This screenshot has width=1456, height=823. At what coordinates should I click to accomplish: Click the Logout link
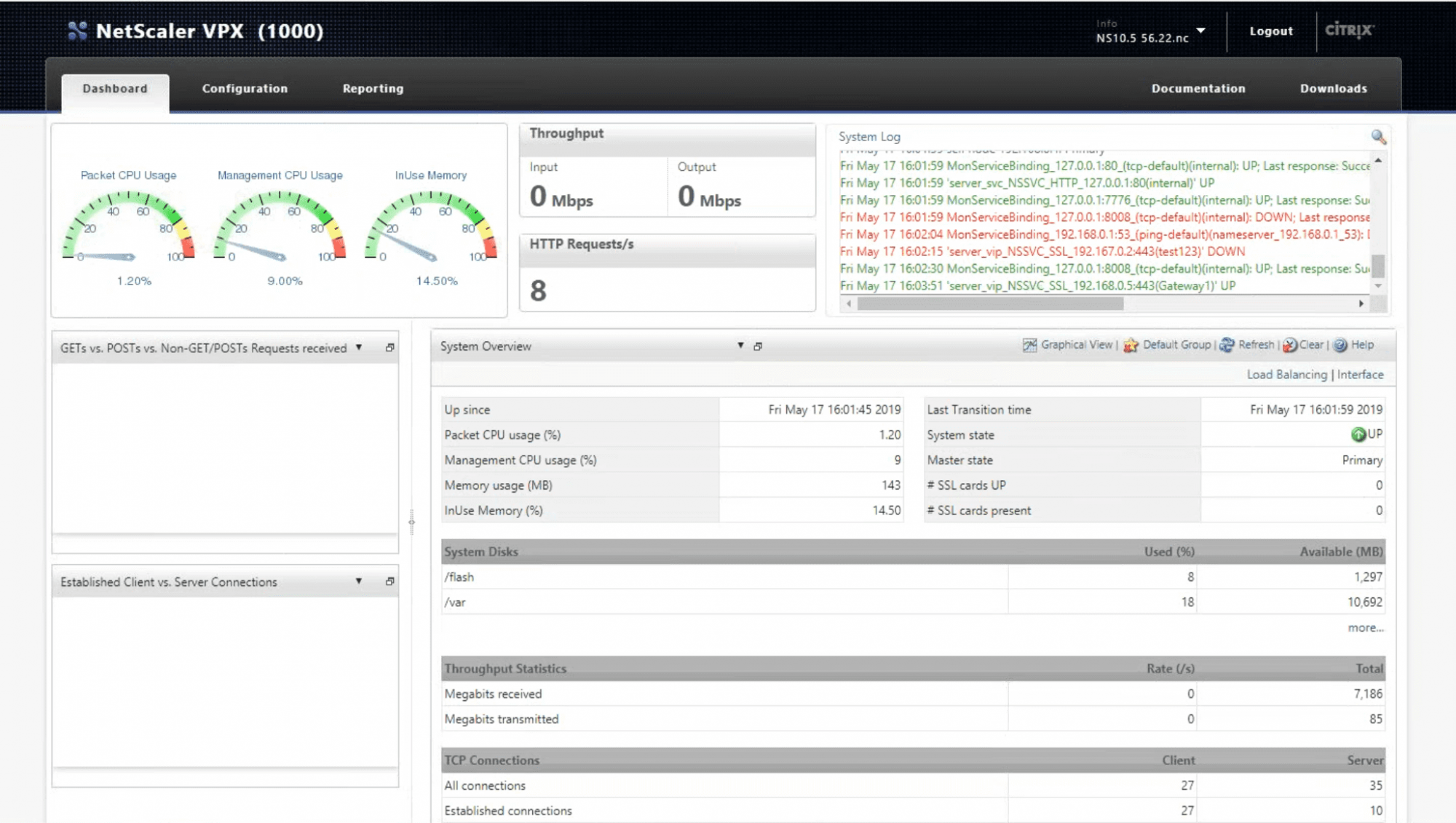(1271, 31)
